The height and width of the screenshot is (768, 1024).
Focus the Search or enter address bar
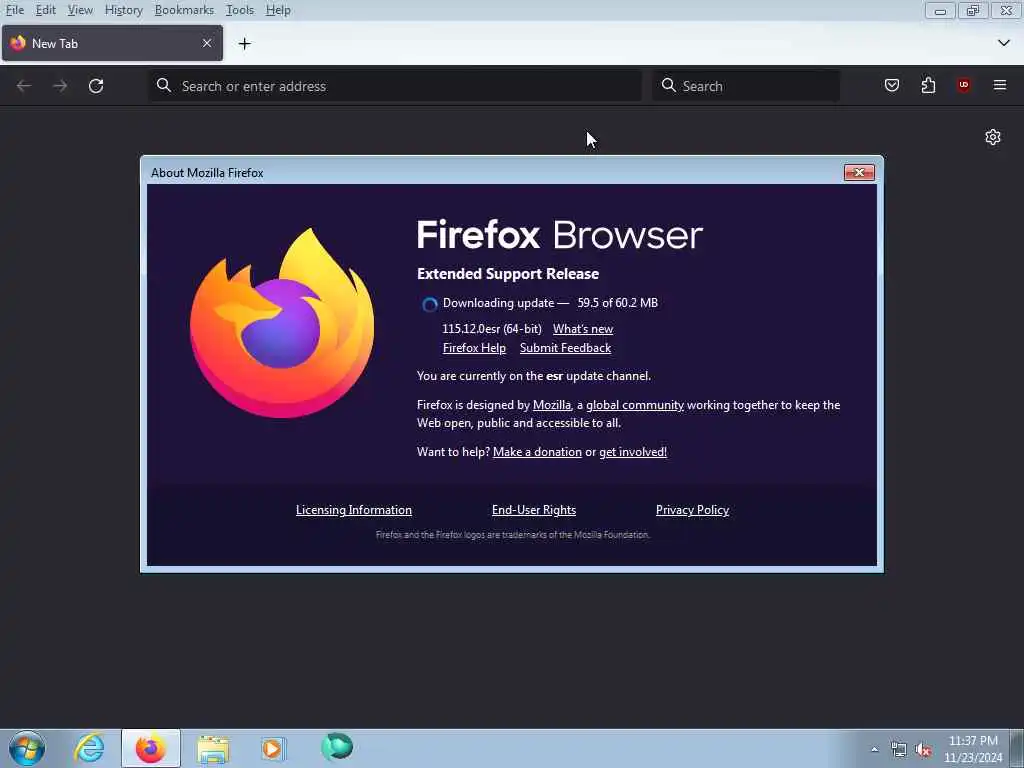[x=395, y=86]
